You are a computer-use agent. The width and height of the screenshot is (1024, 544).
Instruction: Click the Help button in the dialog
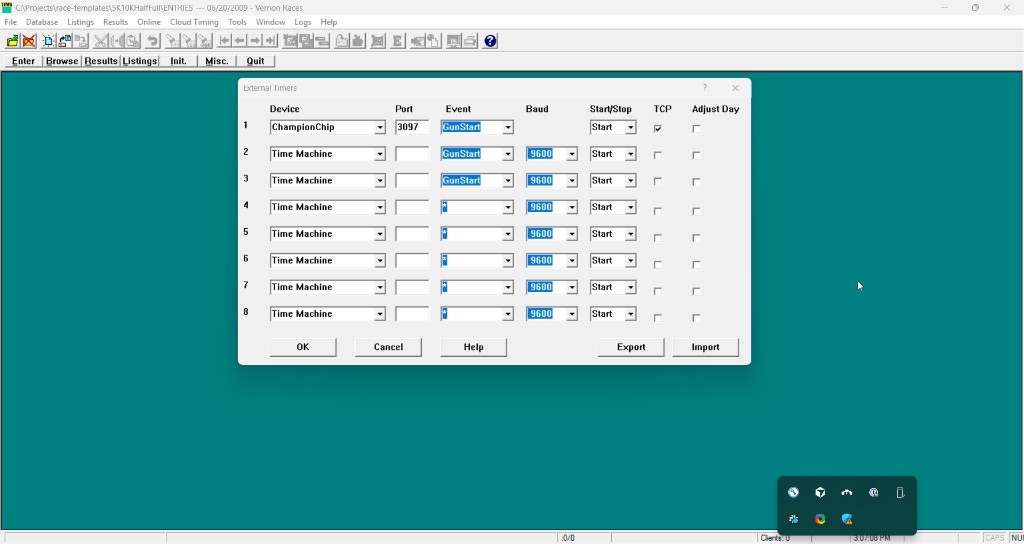click(x=473, y=347)
